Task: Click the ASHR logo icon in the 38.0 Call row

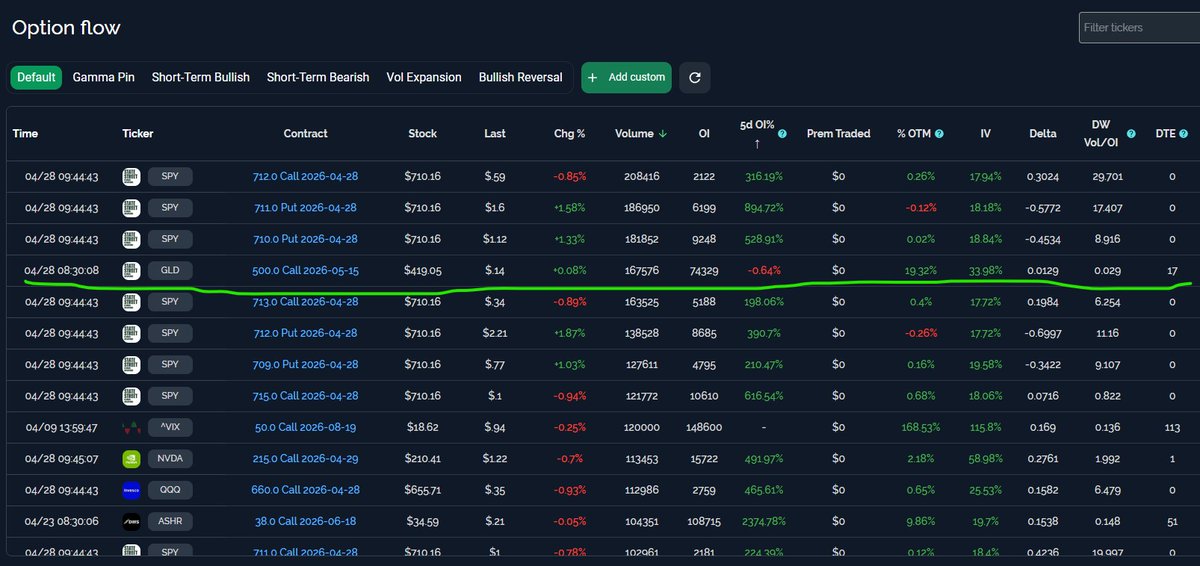Action: point(131,522)
